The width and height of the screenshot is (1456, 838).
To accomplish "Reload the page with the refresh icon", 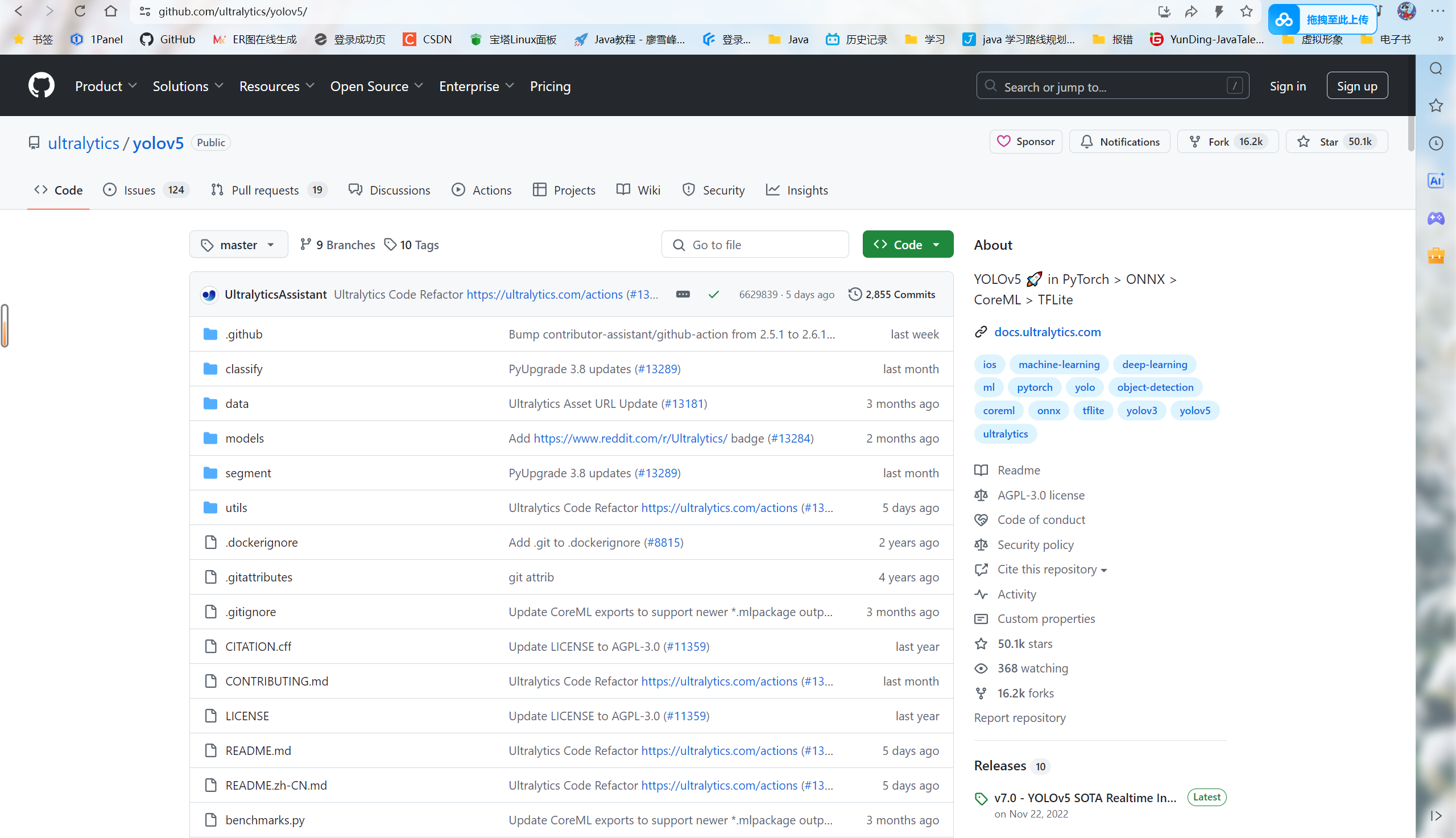I will [x=80, y=11].
